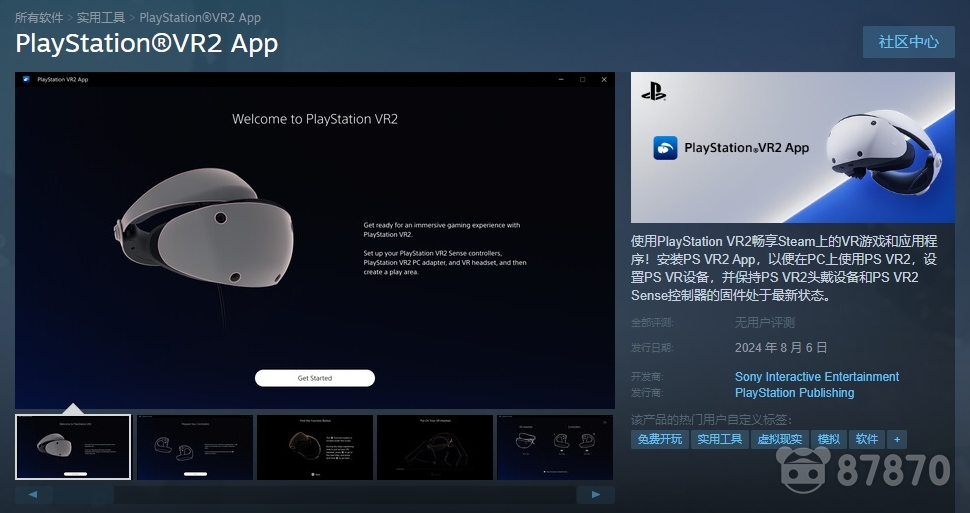
Task: Click the thumbnail strip scrollbar handle
Action: 84,494
